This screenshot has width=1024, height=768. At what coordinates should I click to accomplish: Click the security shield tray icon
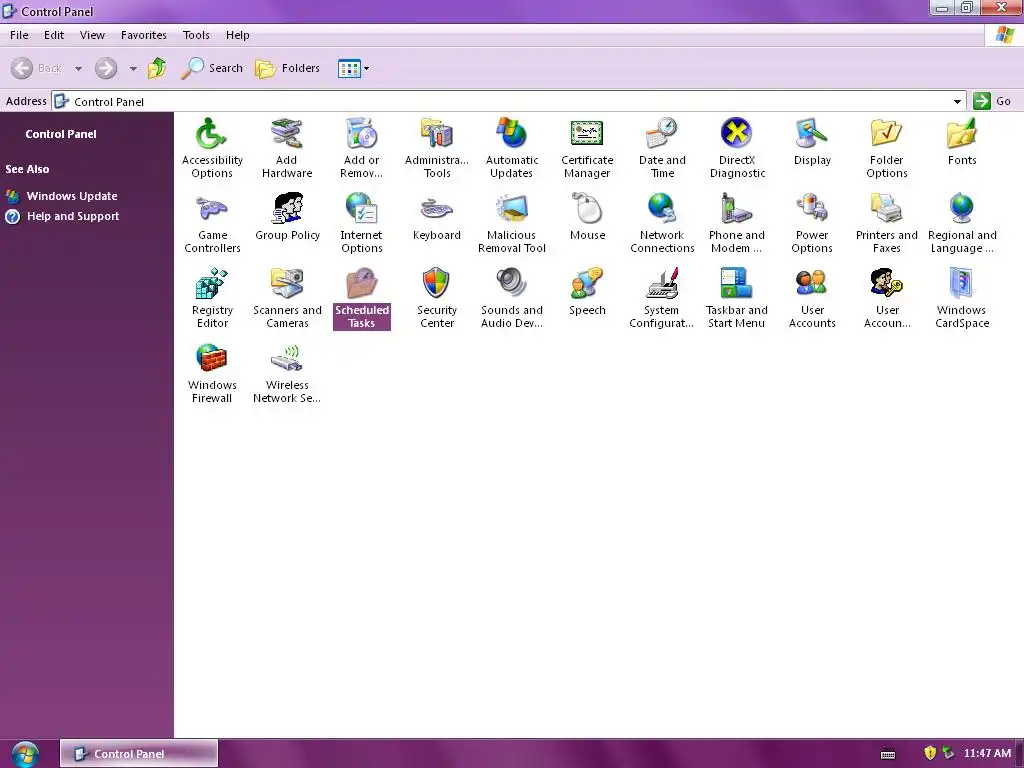coord(931,753)
